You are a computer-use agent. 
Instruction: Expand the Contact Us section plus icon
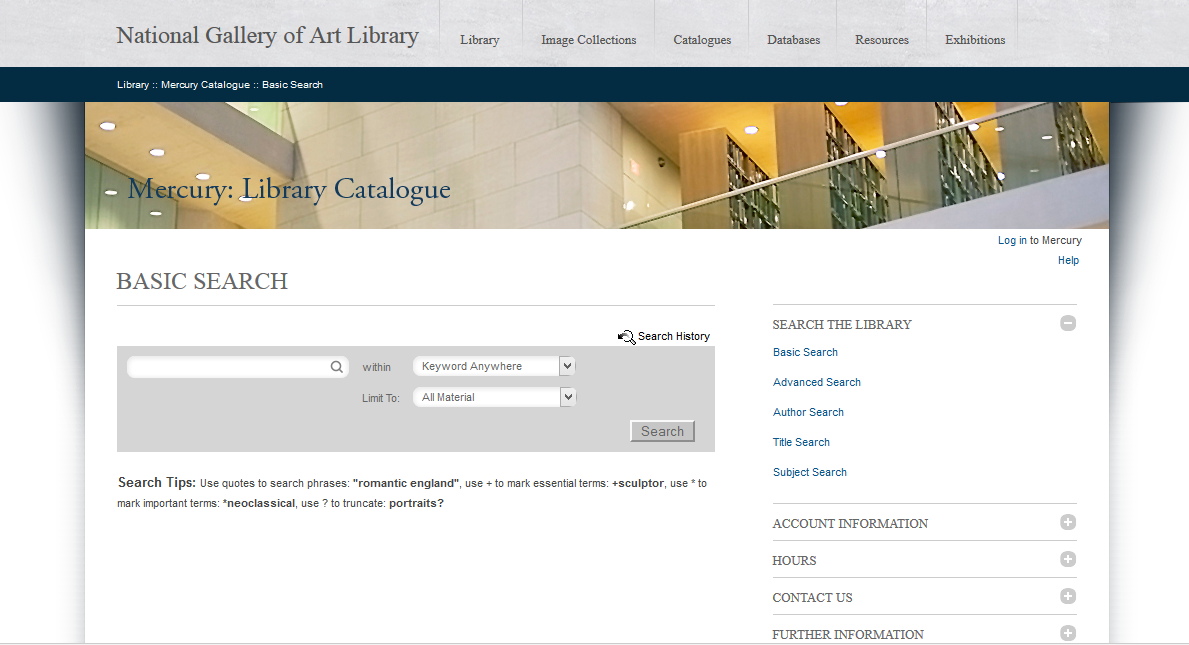[x=1068, y=596]
